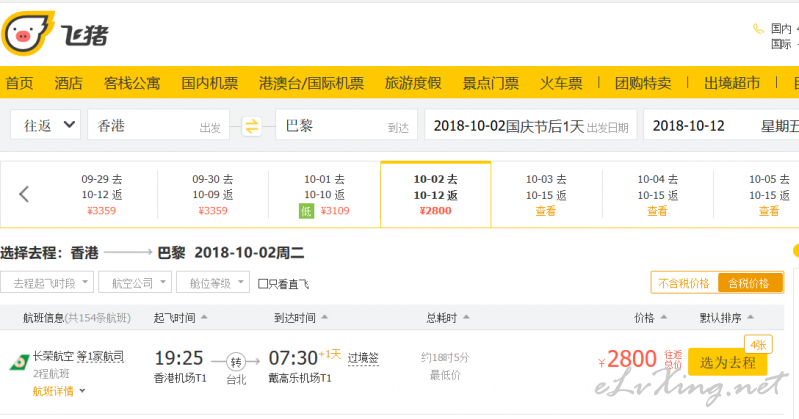Click the Fliggy pig logo
Viewport: 799px width, 419px height.
(x=28, y=34)
